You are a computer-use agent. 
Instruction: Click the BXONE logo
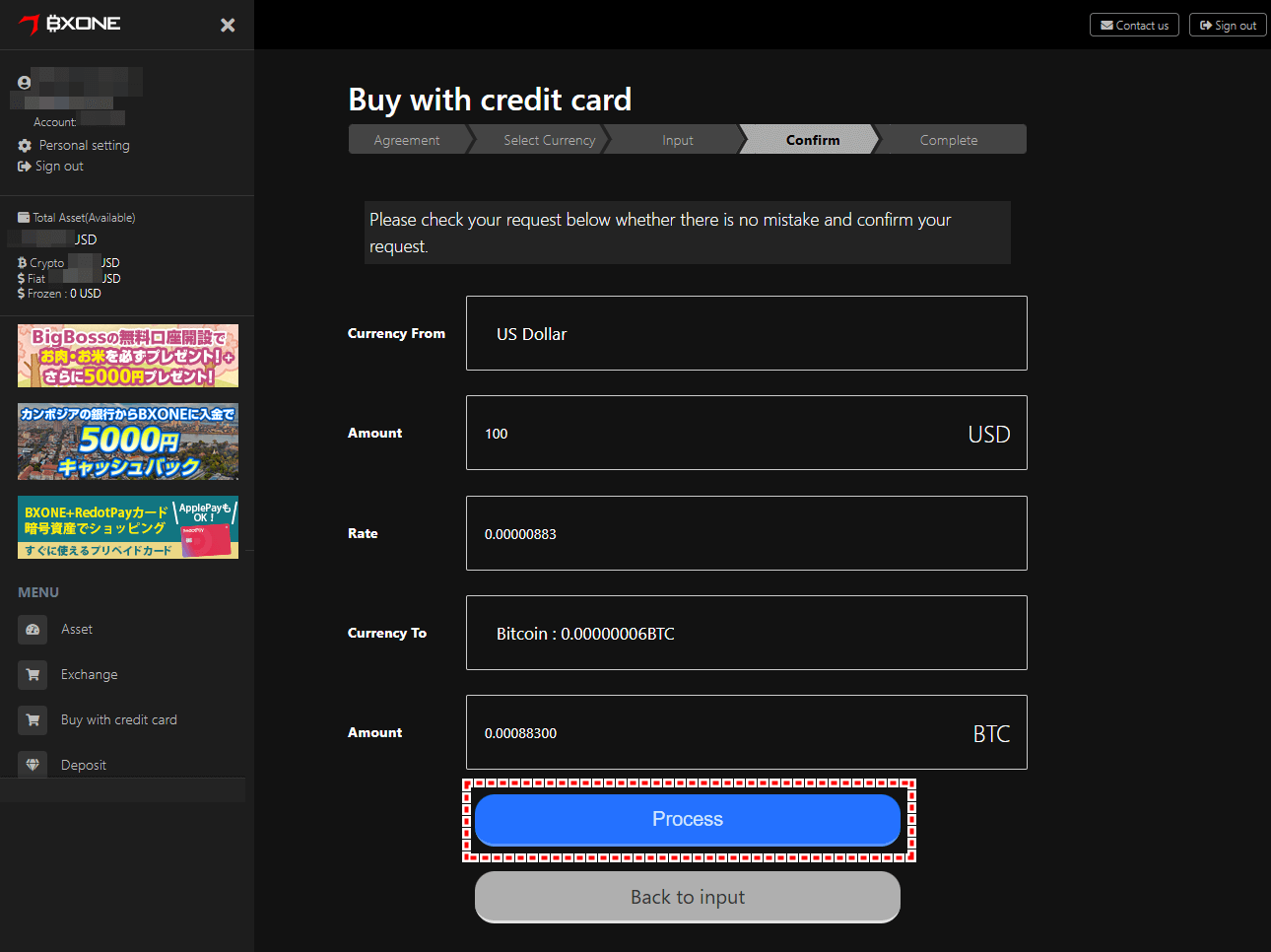[x=70, y=24]
